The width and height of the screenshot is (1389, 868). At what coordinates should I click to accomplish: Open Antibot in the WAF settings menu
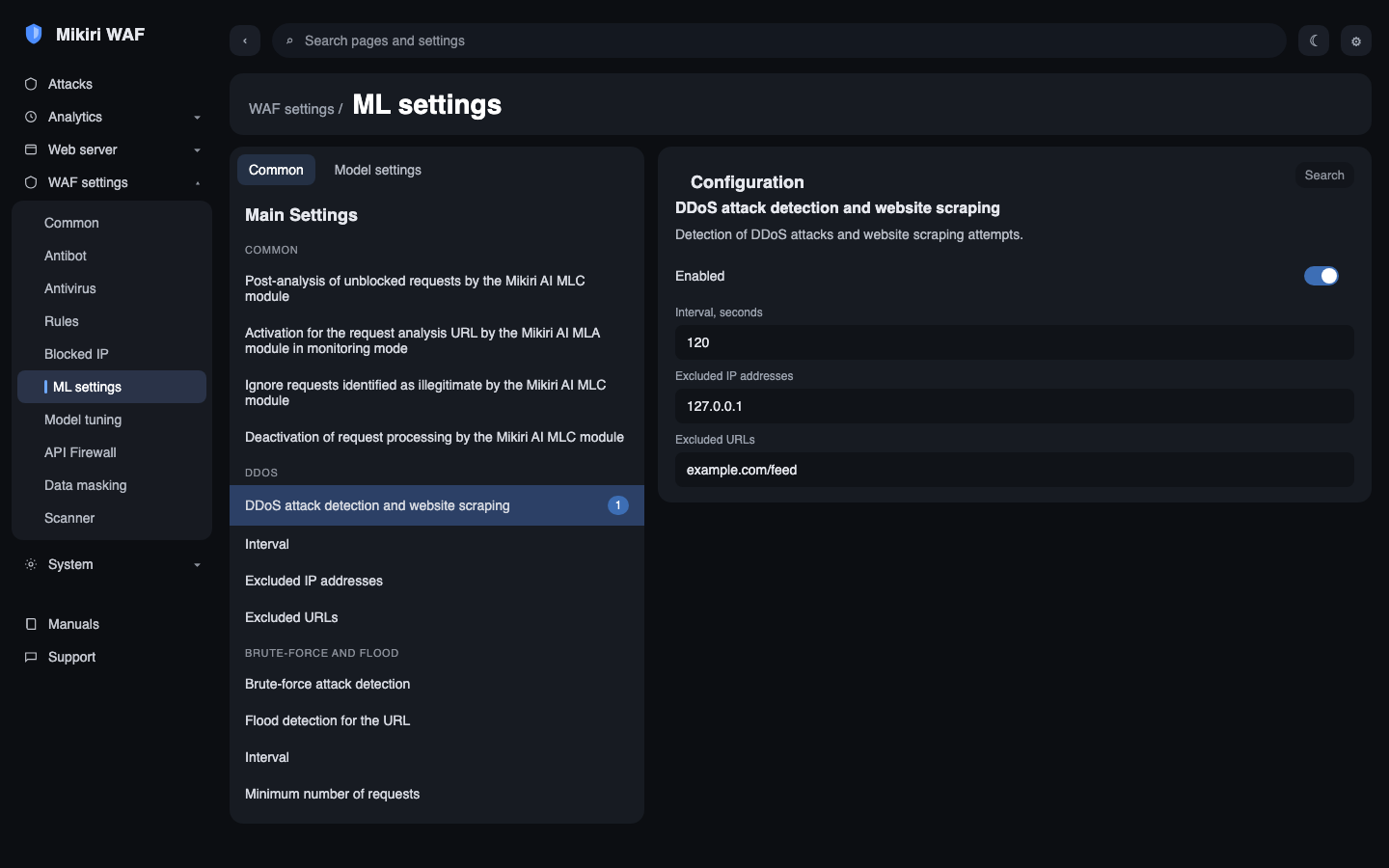click(x=112, y=256)
